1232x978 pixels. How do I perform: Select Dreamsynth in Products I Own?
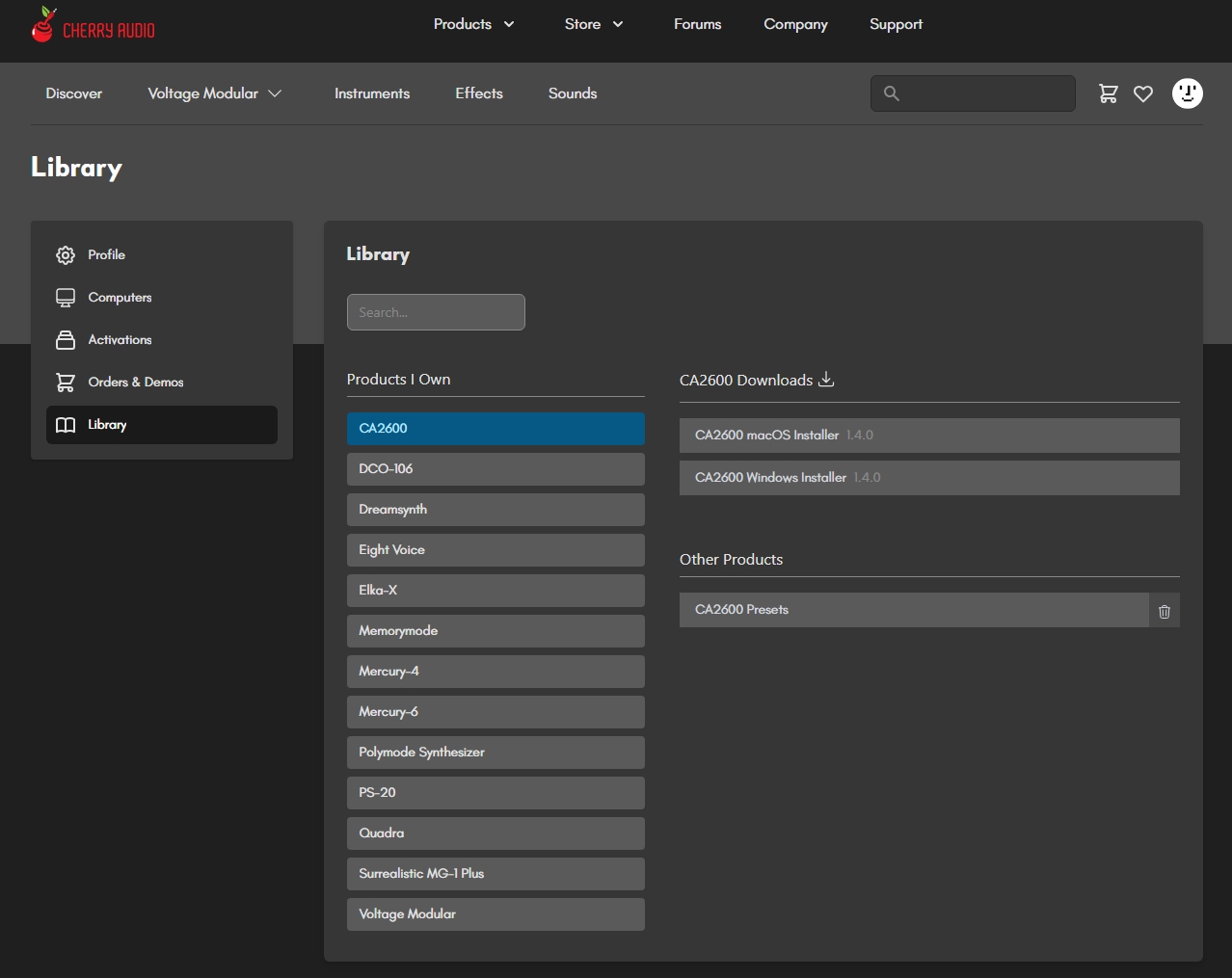pyautogui.click(x=495, y=510)
